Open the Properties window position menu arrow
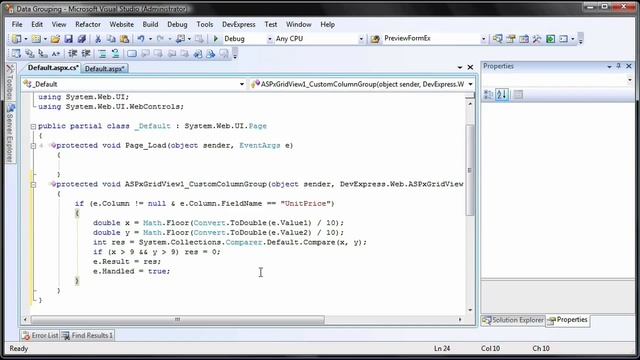640x360 pixels. click(609, 66)
